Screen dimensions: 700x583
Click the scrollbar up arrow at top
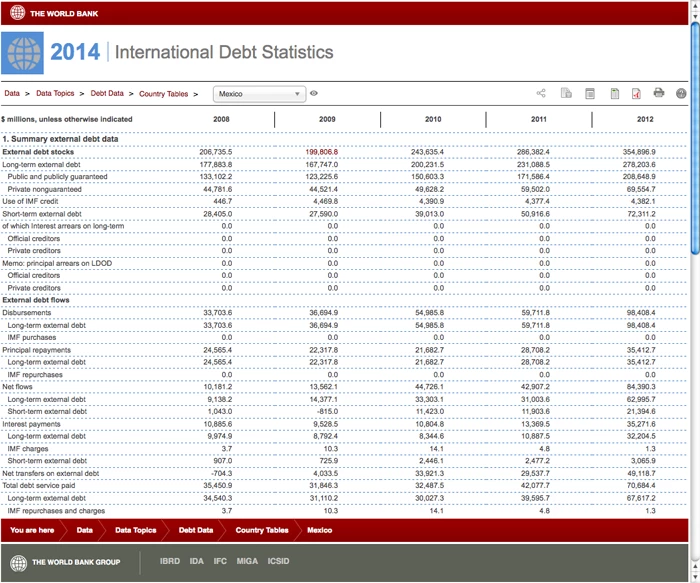[695, 4]
